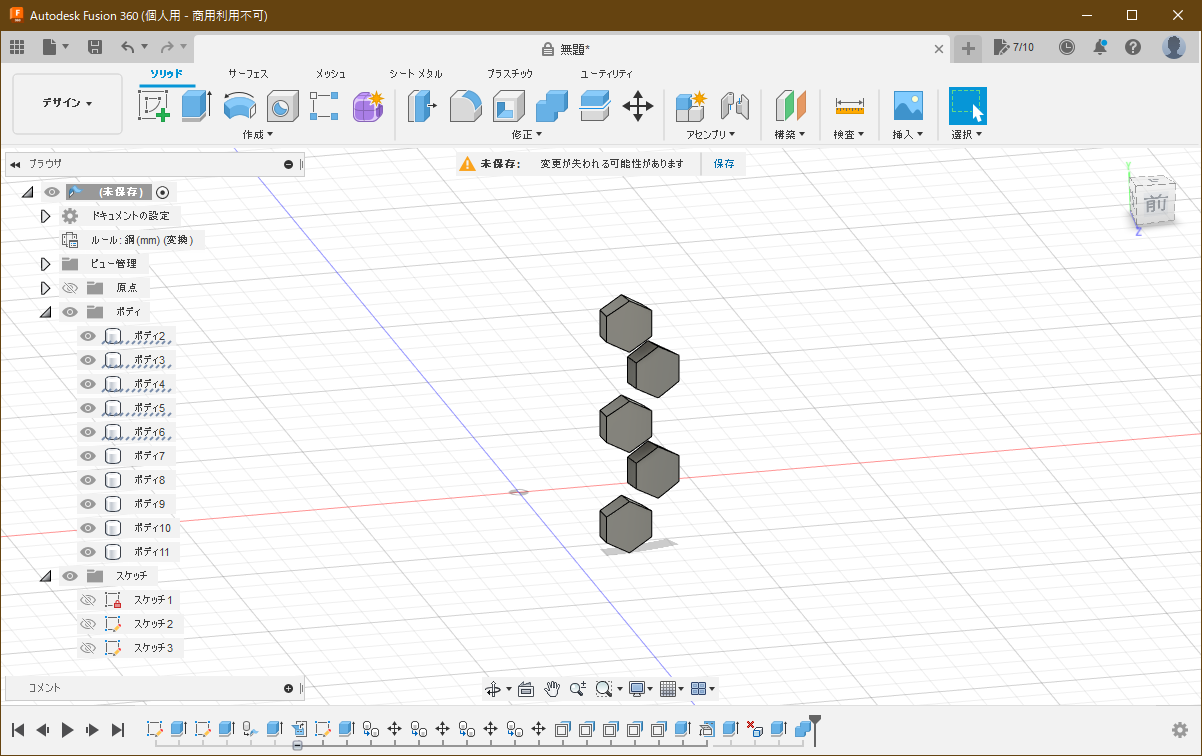Switch to the シート メタル tab
This screenshot has width=1202, height=756.
tap(416, 74)
